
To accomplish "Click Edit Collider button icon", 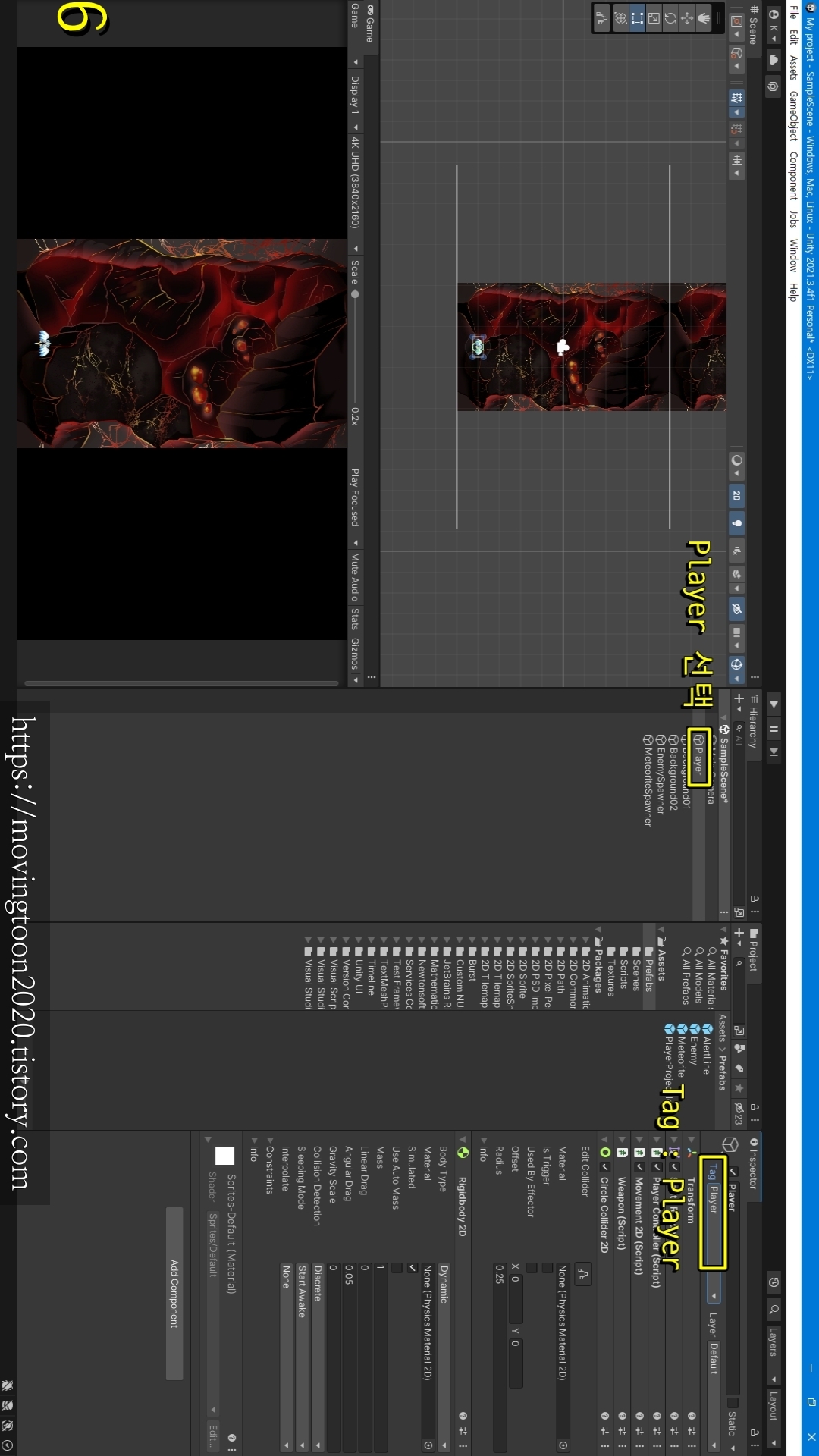I will point(582,1276).
